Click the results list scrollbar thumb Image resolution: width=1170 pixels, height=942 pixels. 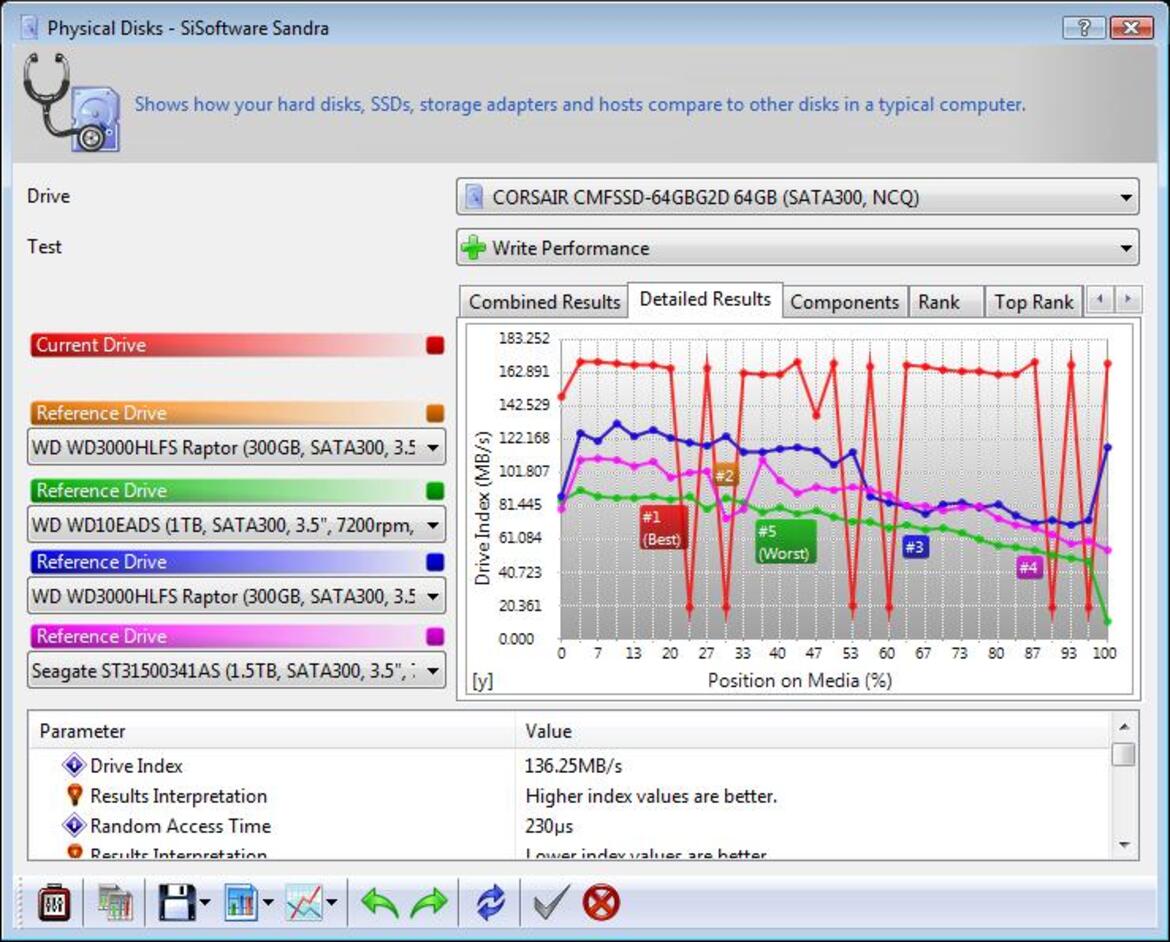pos(1124,754)
